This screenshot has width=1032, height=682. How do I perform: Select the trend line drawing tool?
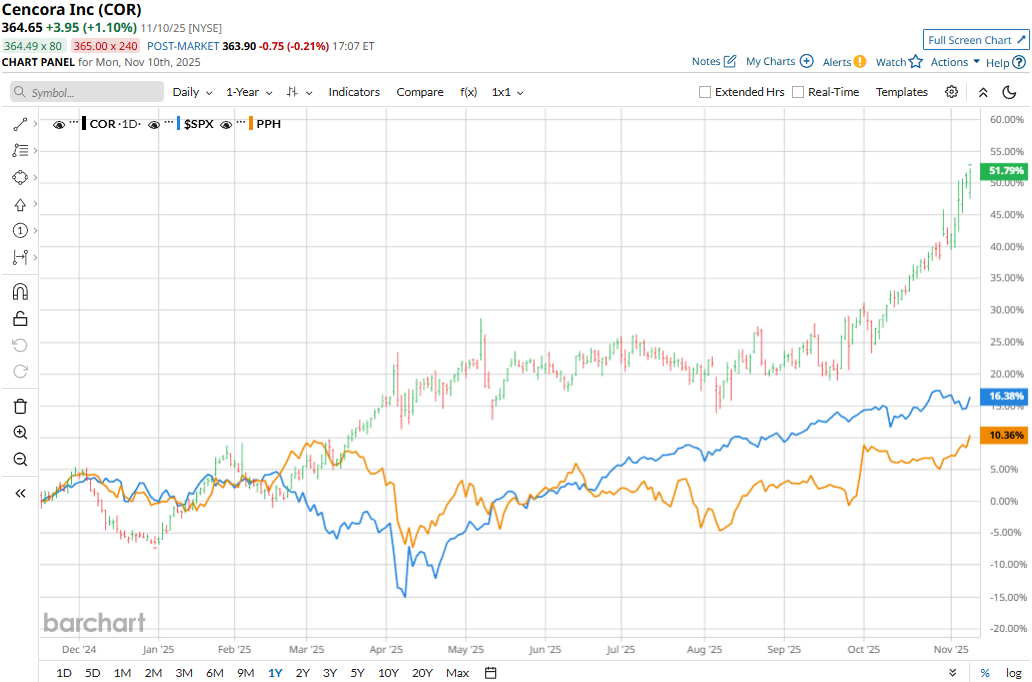pyautogui.click(x=20, y=124)
